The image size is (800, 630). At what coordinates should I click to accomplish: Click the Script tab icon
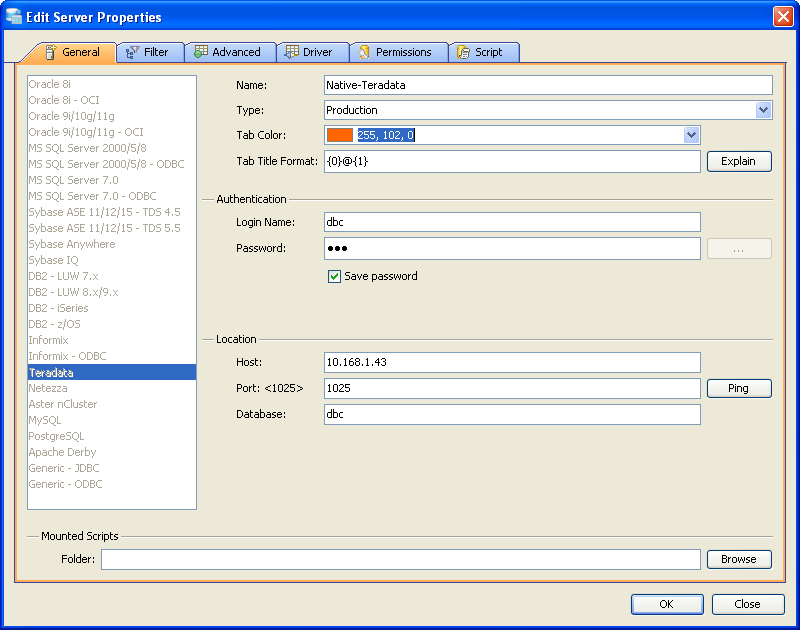(x=463, y=52)
